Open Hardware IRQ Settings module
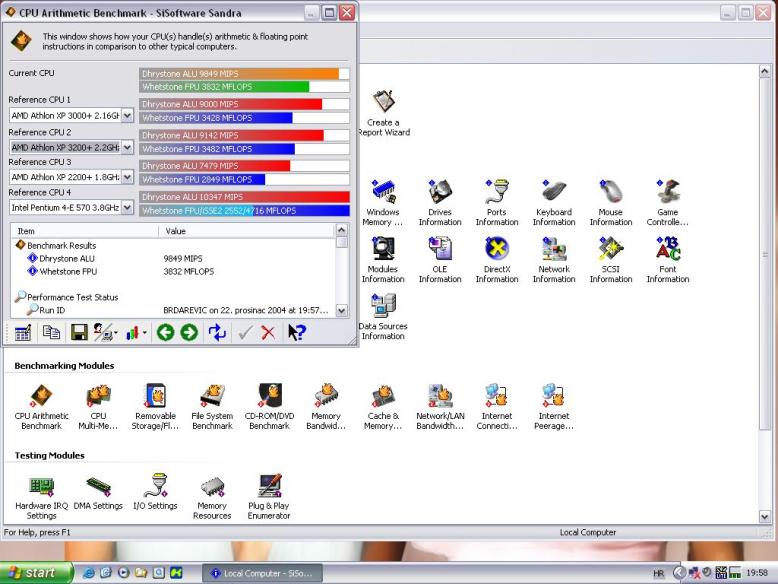The image size is (778, 584). pos(41,496)
